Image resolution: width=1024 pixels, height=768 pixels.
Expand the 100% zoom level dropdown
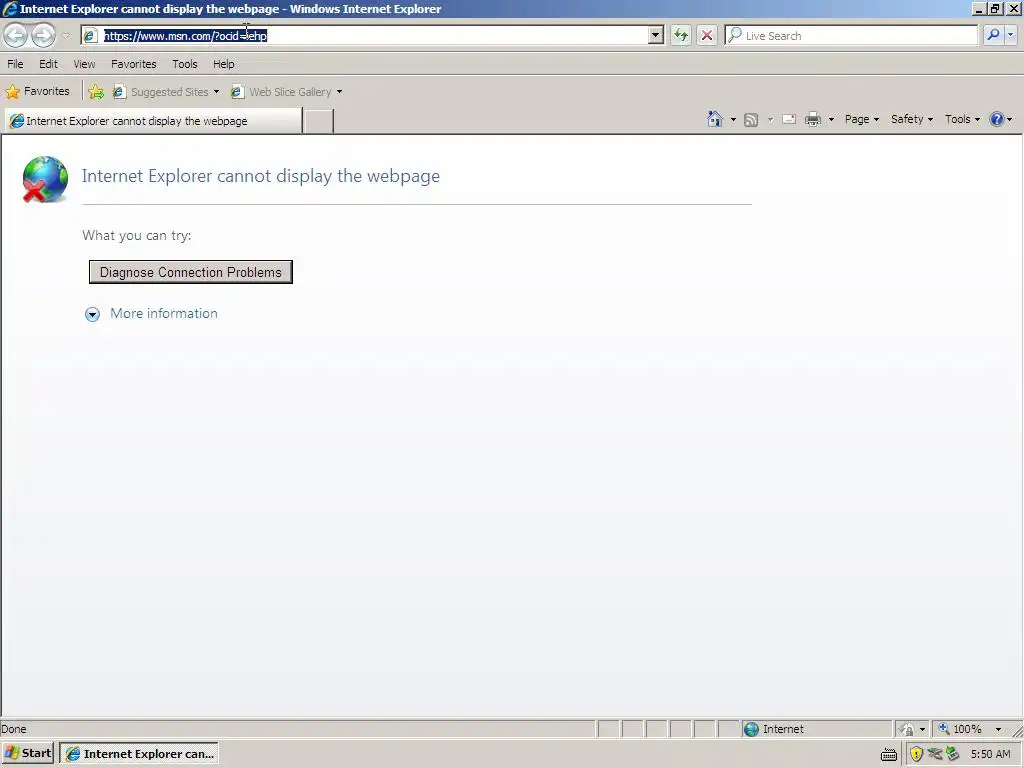pos(998,729)
